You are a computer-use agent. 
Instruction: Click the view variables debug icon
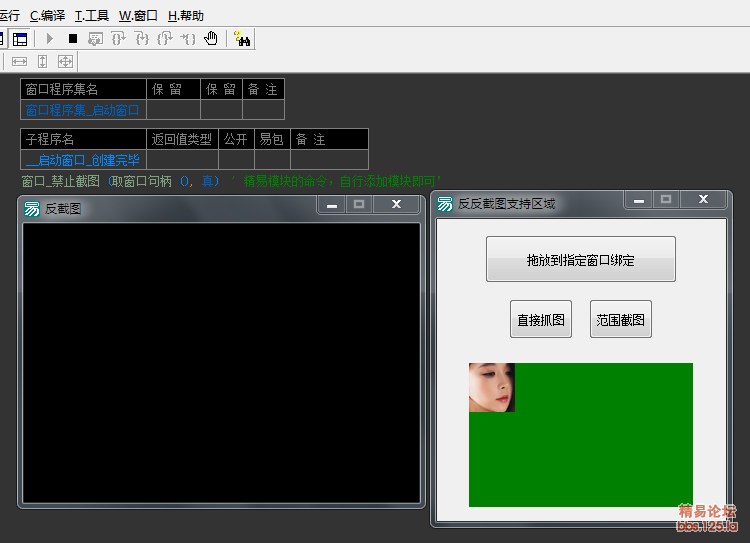point(96,38)
